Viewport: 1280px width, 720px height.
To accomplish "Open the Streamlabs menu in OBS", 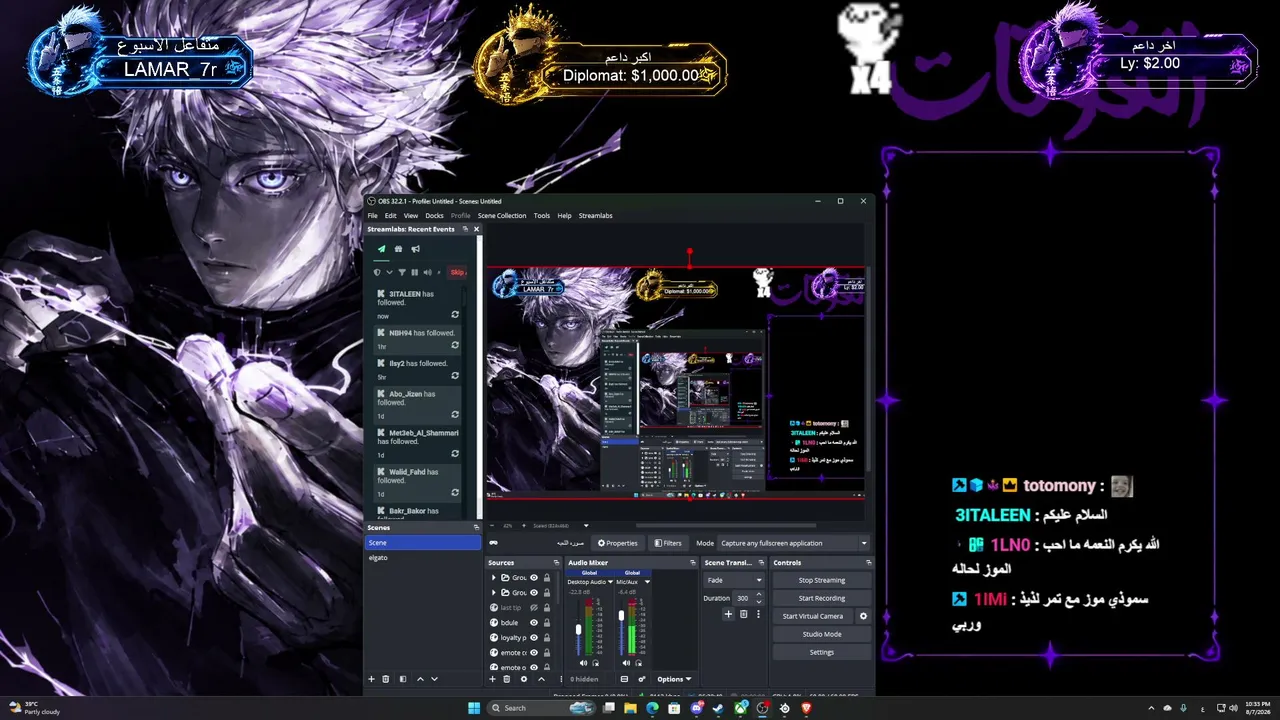I will [x=596, y=215].
